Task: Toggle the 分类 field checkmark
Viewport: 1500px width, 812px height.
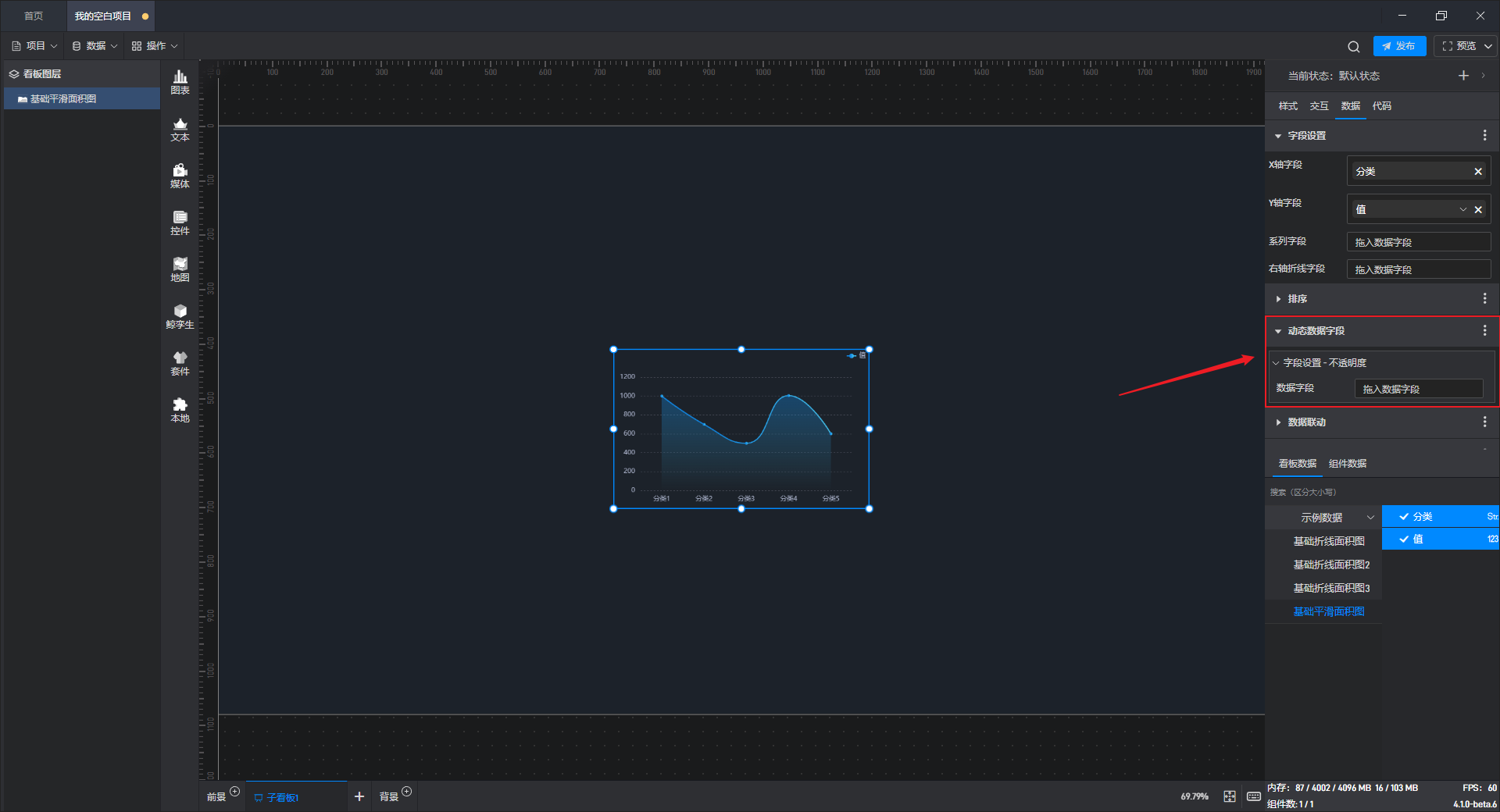Action: click(x=1404, y=517)
